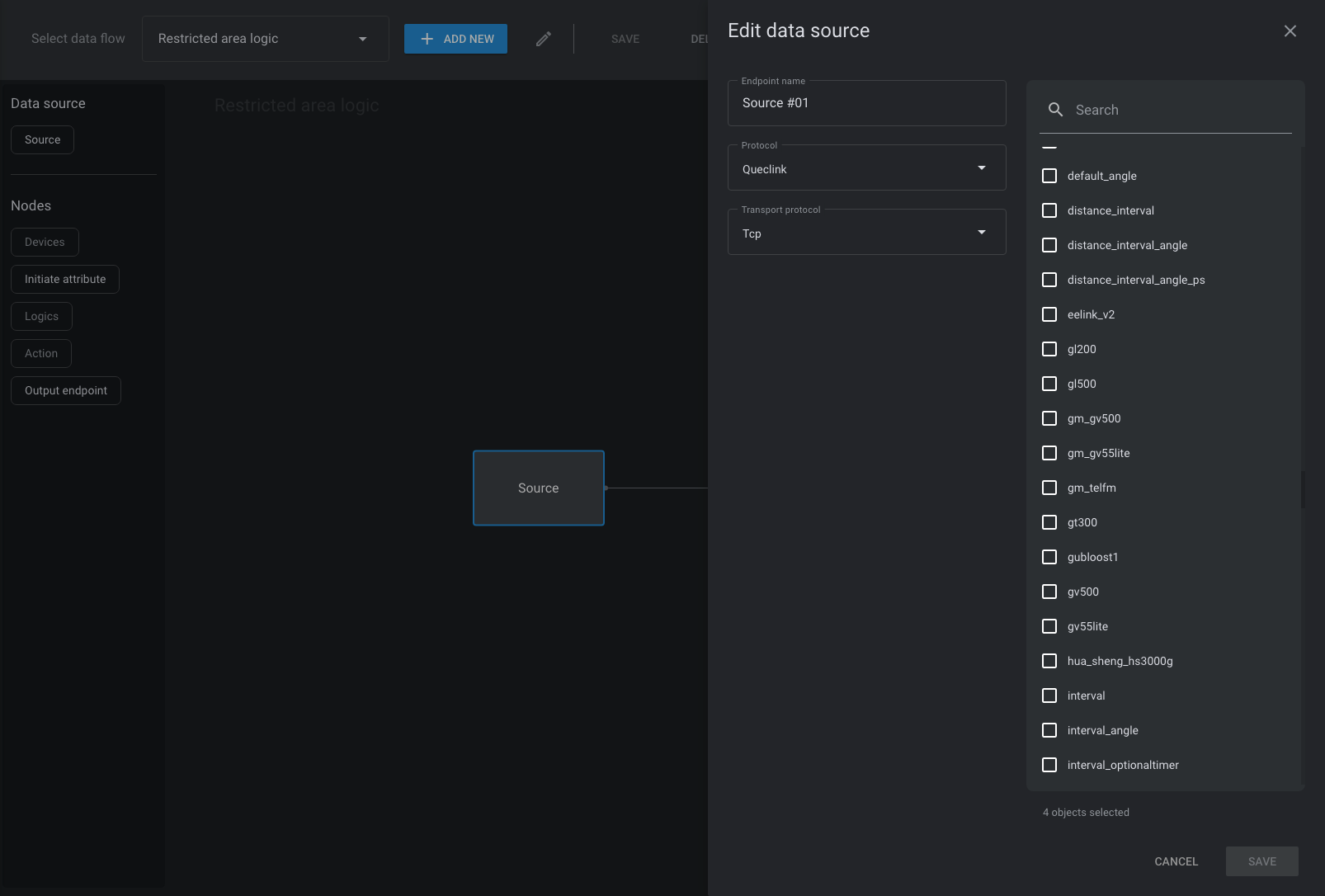Viewport: 1325px width, 896px height.
Task: Open Transport protocol dropdown showing Tcp
Action: click(x=866, y=233)
